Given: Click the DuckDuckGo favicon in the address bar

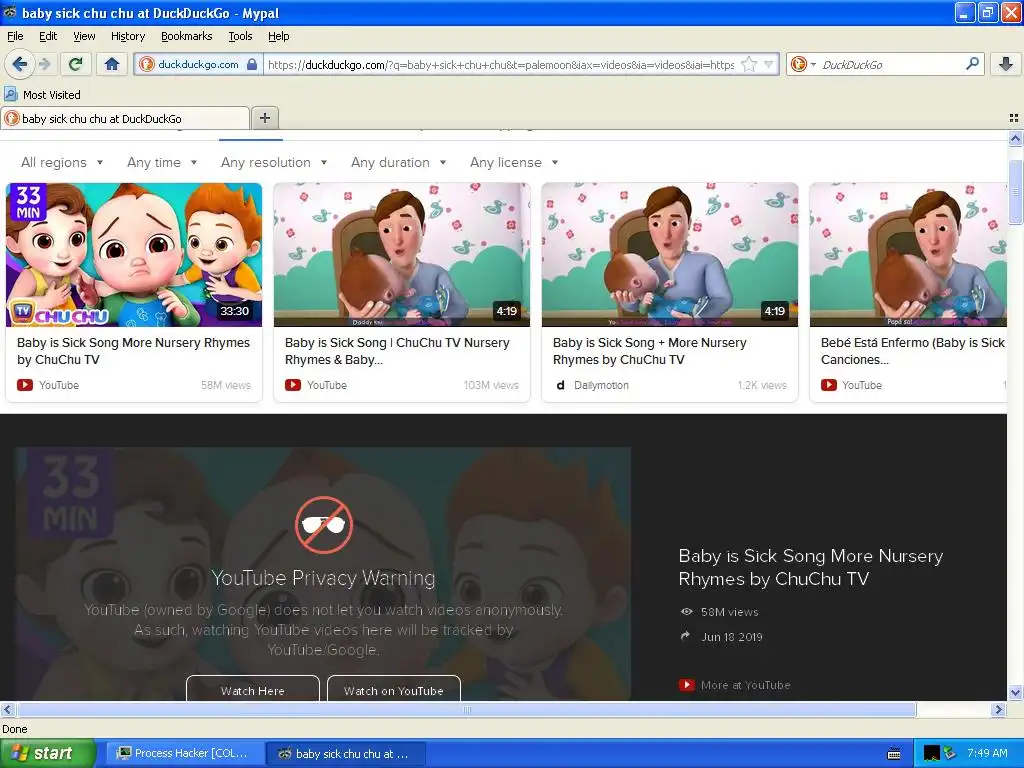Looking at the screenshot, I should (147, 64).
